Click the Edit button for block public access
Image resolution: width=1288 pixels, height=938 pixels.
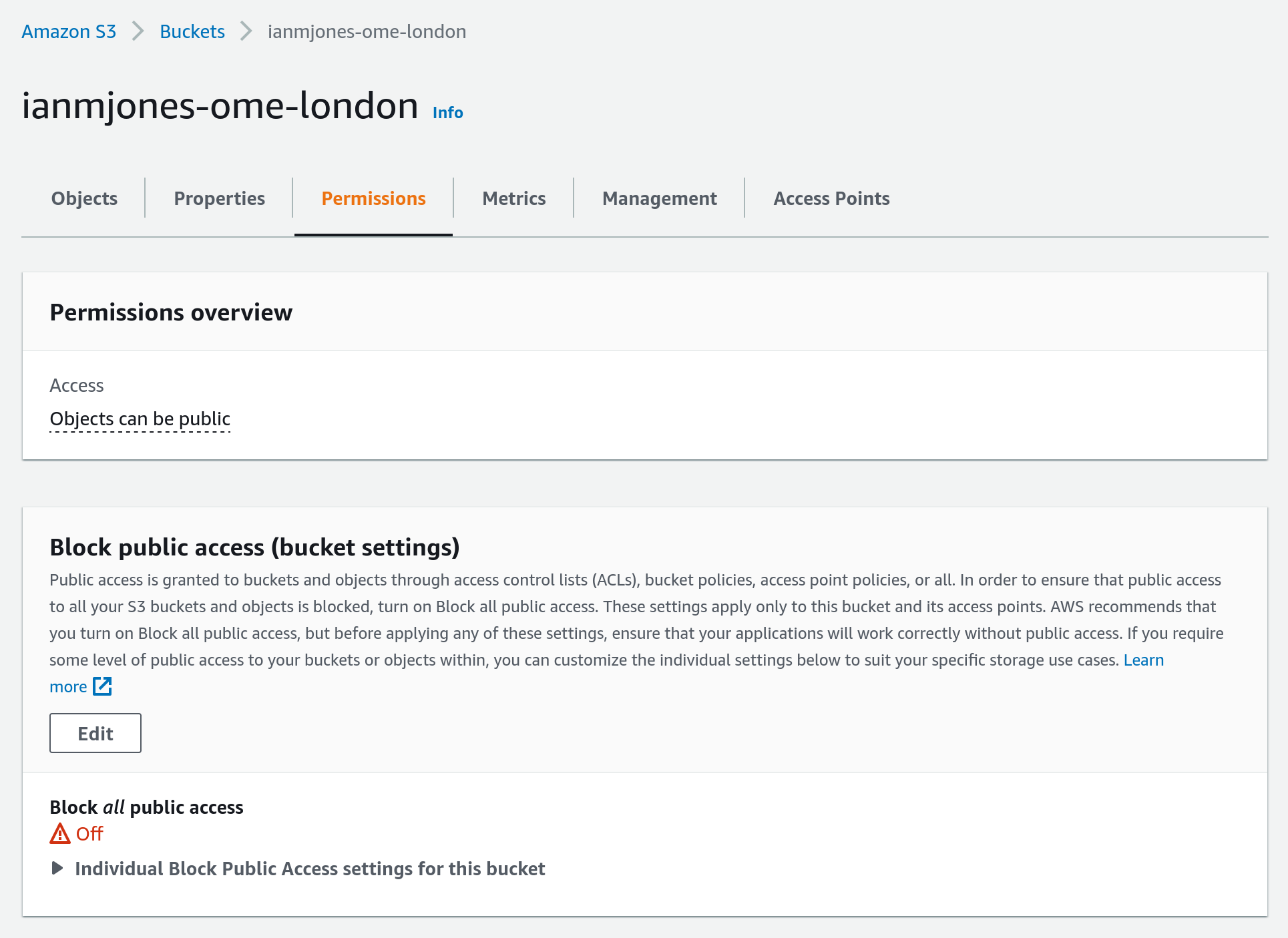coord(95,733)
